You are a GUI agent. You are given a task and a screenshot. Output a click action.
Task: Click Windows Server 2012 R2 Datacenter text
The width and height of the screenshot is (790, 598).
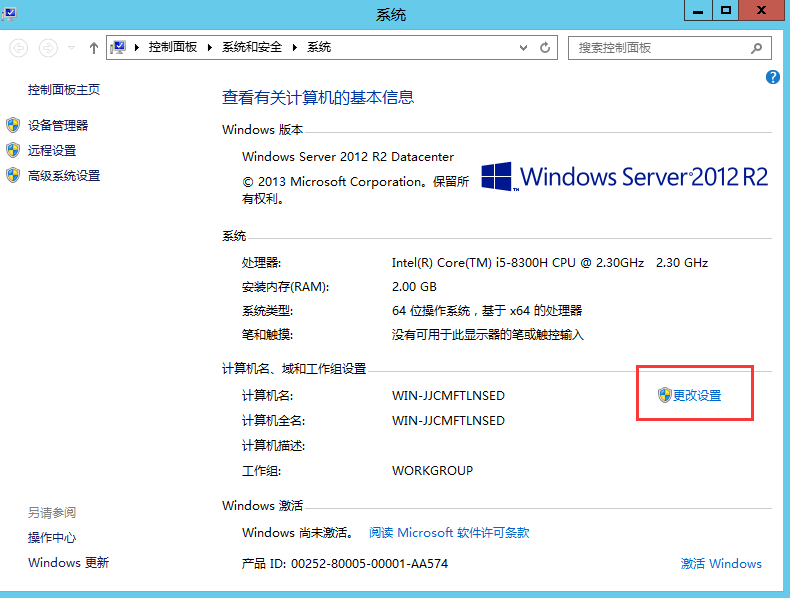348,157
